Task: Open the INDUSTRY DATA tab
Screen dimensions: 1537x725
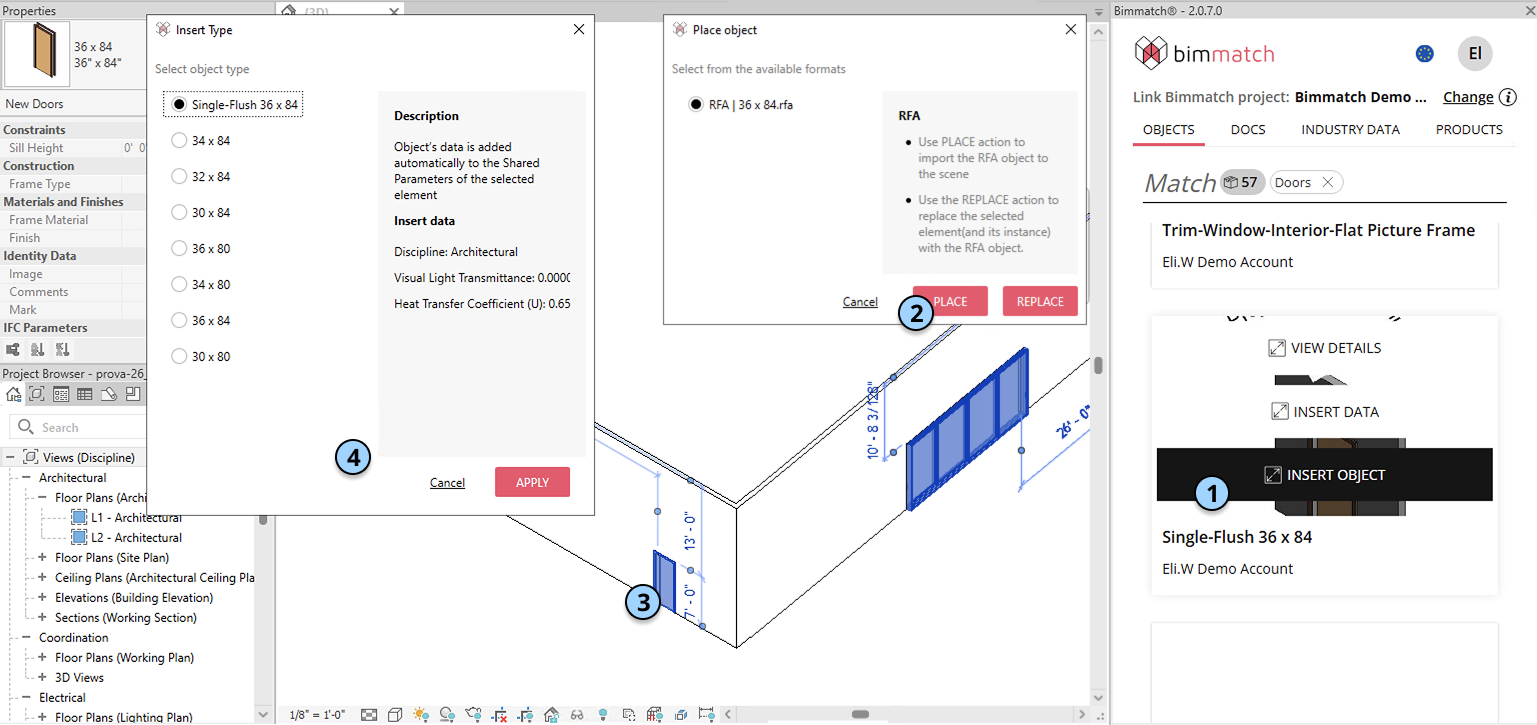Action: [1350, 130]
